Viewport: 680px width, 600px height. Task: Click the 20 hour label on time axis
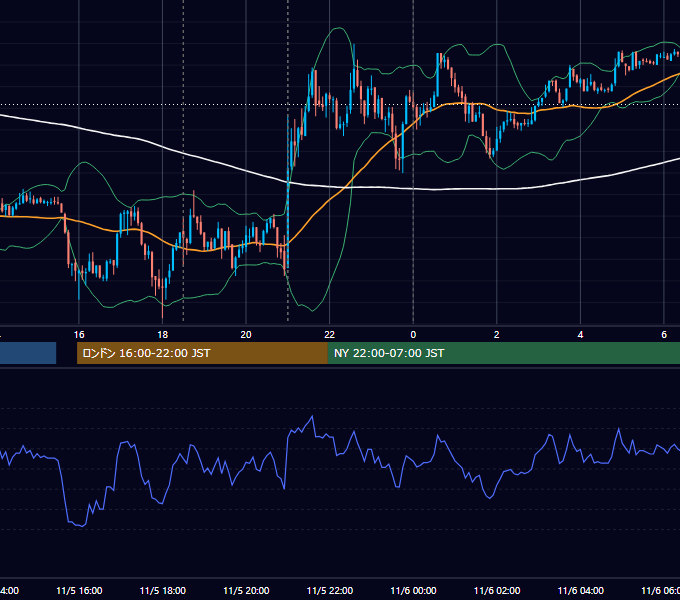[x=246, y=335]
